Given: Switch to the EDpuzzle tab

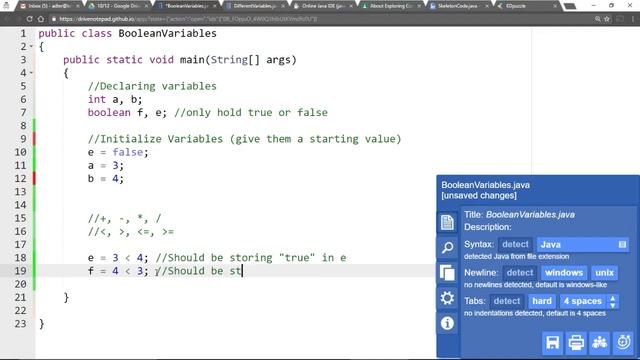Looking at the screenshot, I should [527, 6].
